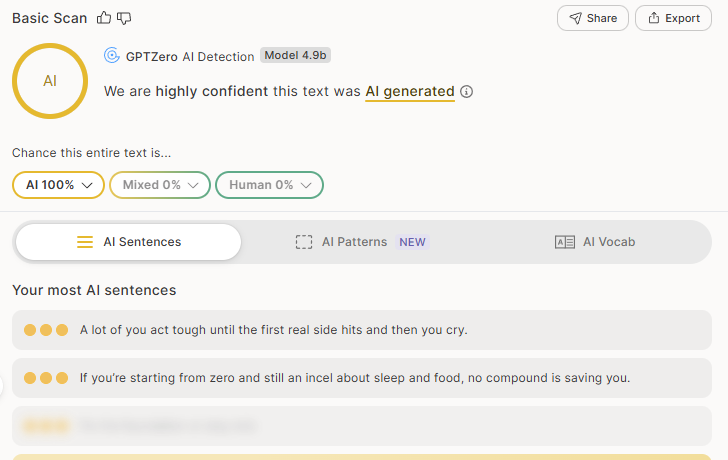Image resolution: width=728 pixels, height=460 pixels.
Task: Click the thumbs down feedback icon
Action: 124,19
